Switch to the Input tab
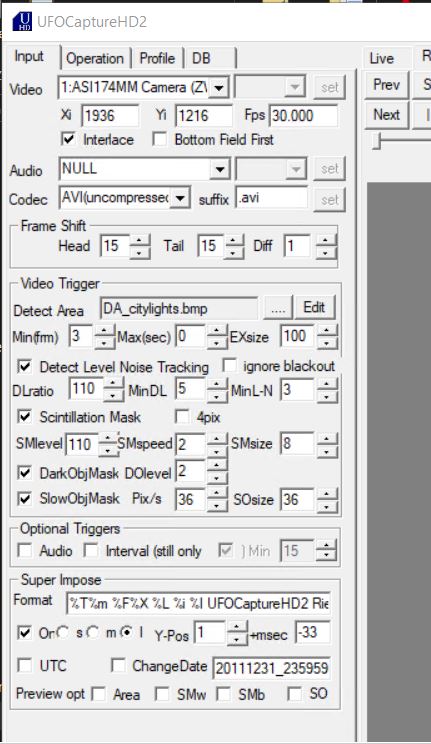The height and width of the screenshot is (744, 431). pos(29,56)
